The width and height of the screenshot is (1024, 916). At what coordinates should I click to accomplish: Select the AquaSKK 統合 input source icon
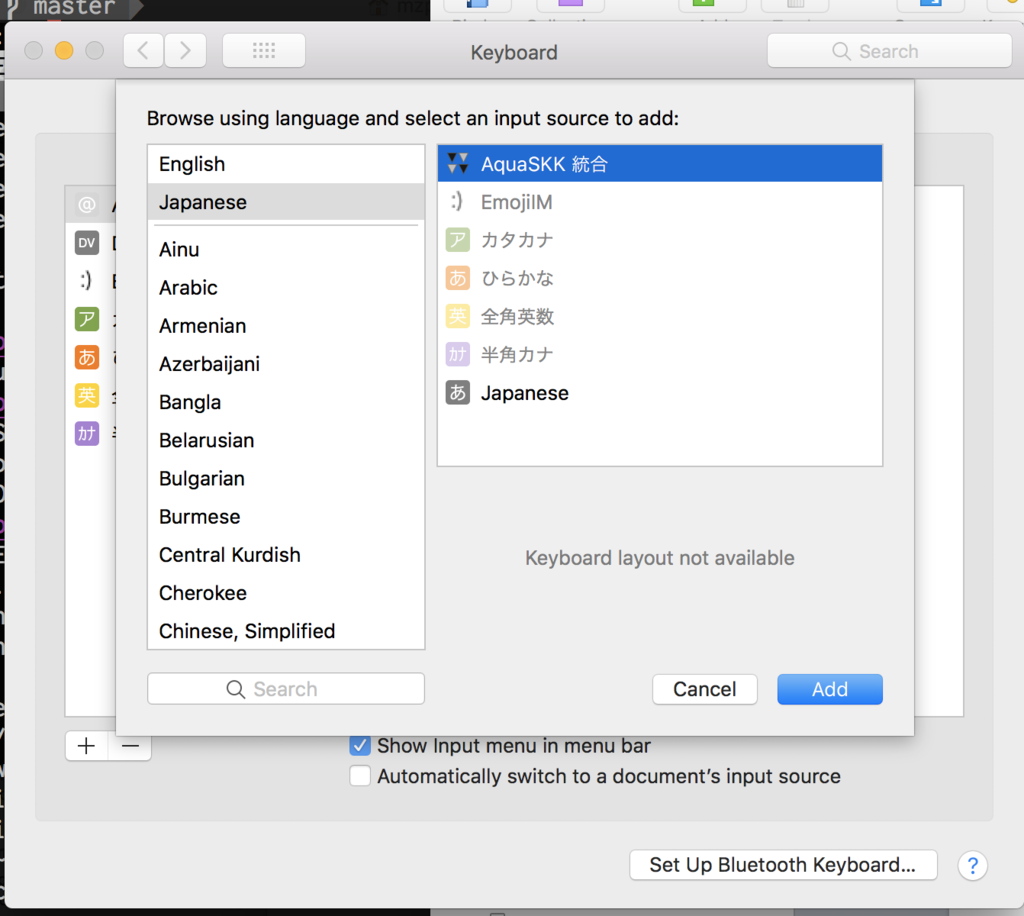click(x=457, y=163)
